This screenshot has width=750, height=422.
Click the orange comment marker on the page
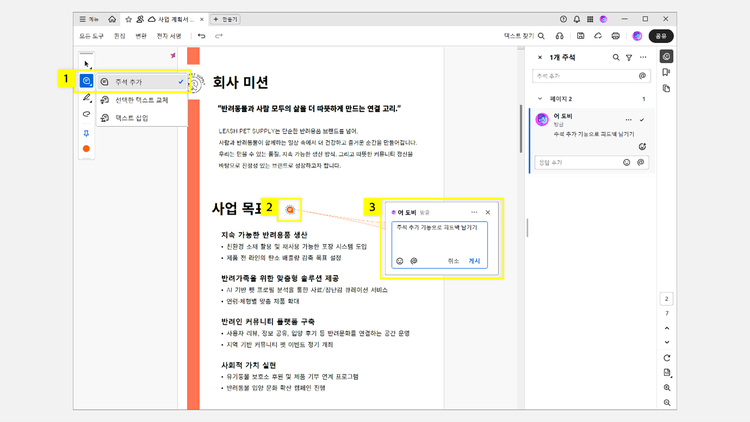(290, 210)
